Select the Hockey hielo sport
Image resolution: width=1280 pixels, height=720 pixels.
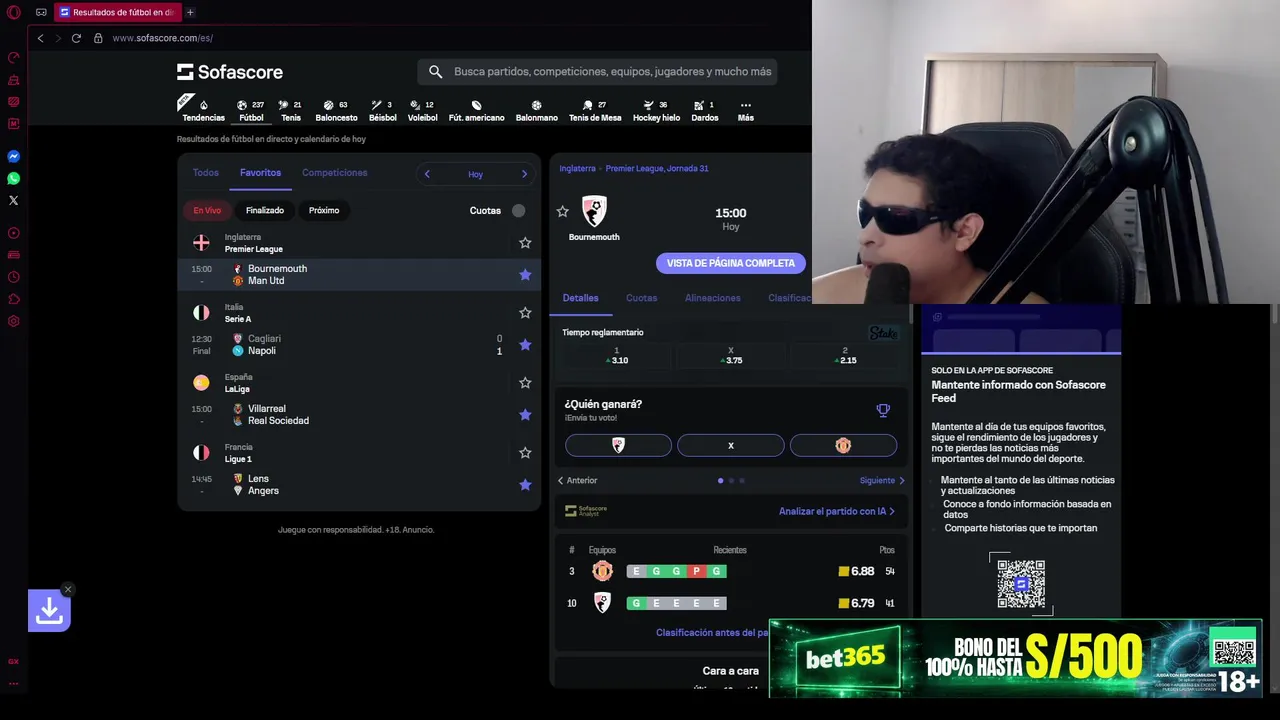[656, 110]
